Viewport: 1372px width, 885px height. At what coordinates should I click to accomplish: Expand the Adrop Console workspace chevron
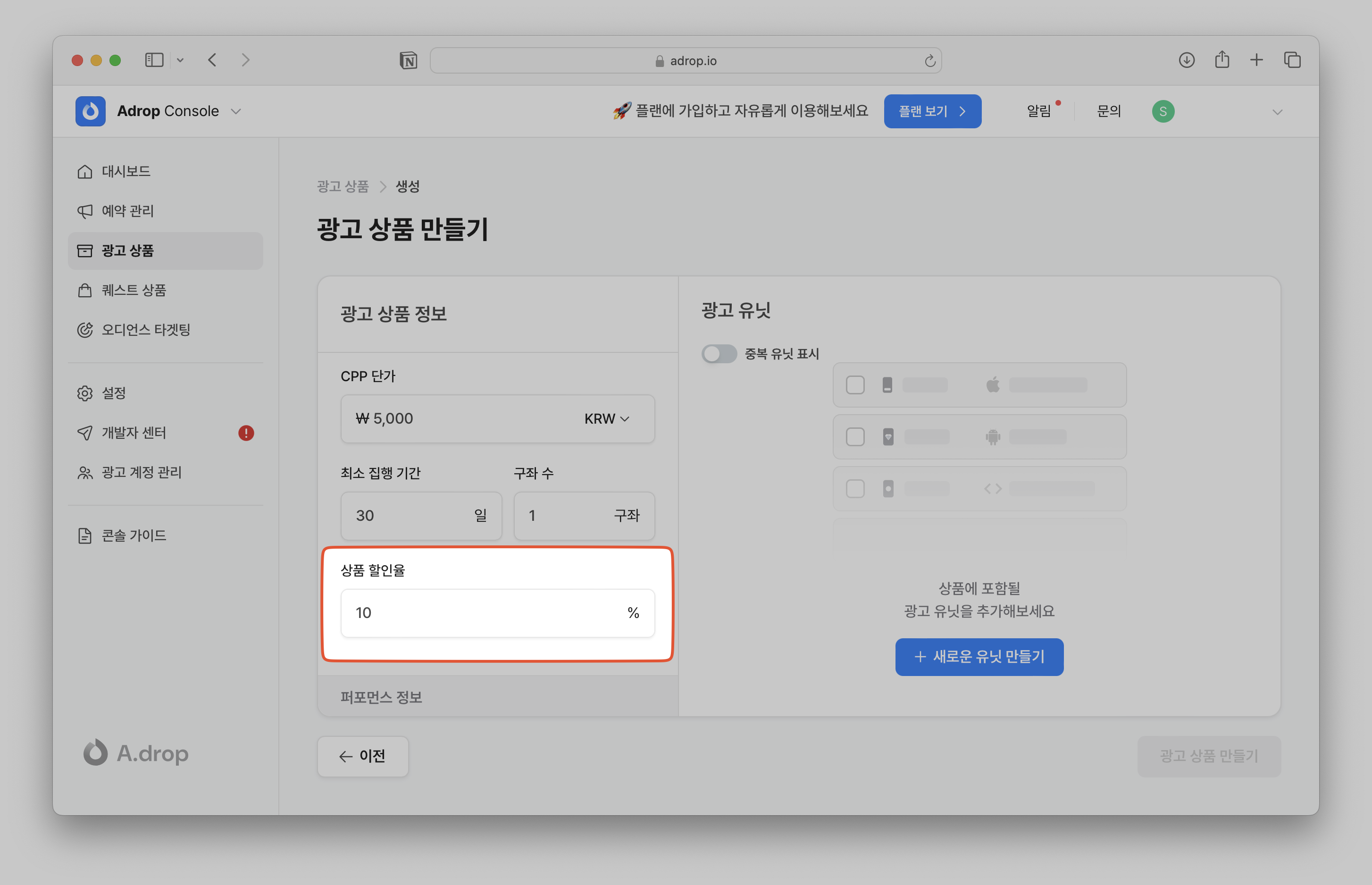coord(235,111)
